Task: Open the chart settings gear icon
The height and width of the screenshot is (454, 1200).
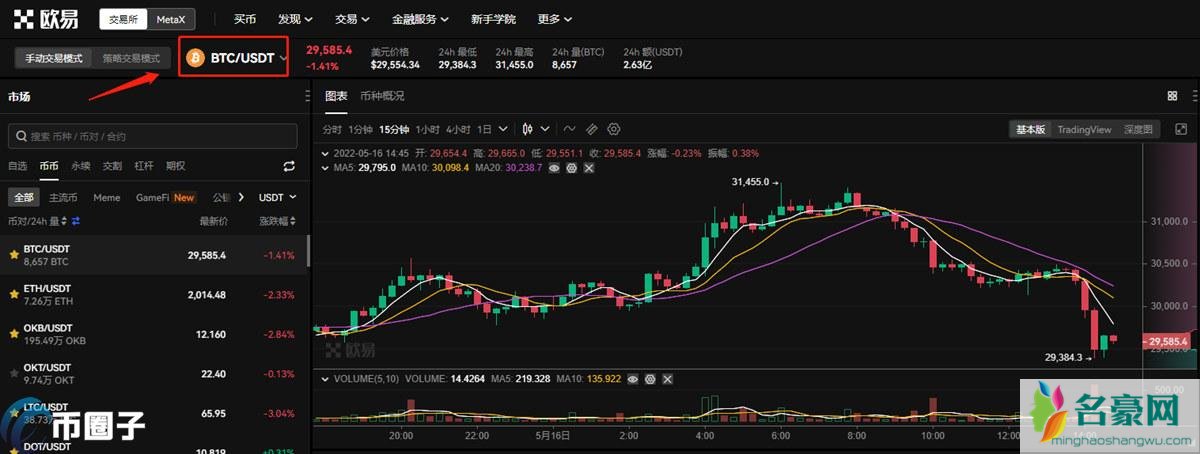Action: [x=614, y=129]
